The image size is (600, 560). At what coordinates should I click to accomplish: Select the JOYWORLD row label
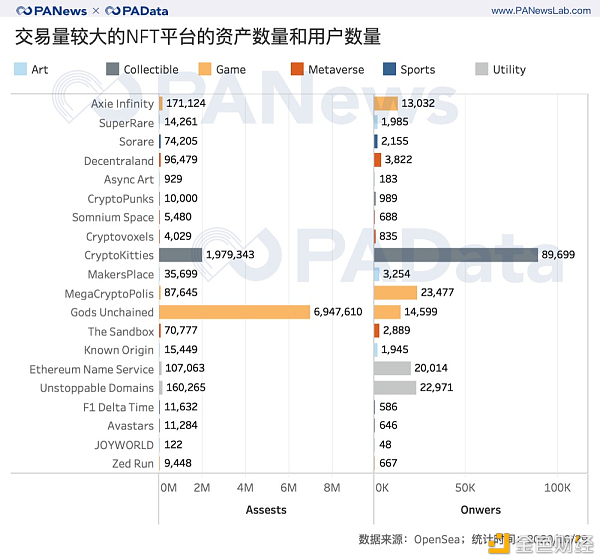click(124, 445)
